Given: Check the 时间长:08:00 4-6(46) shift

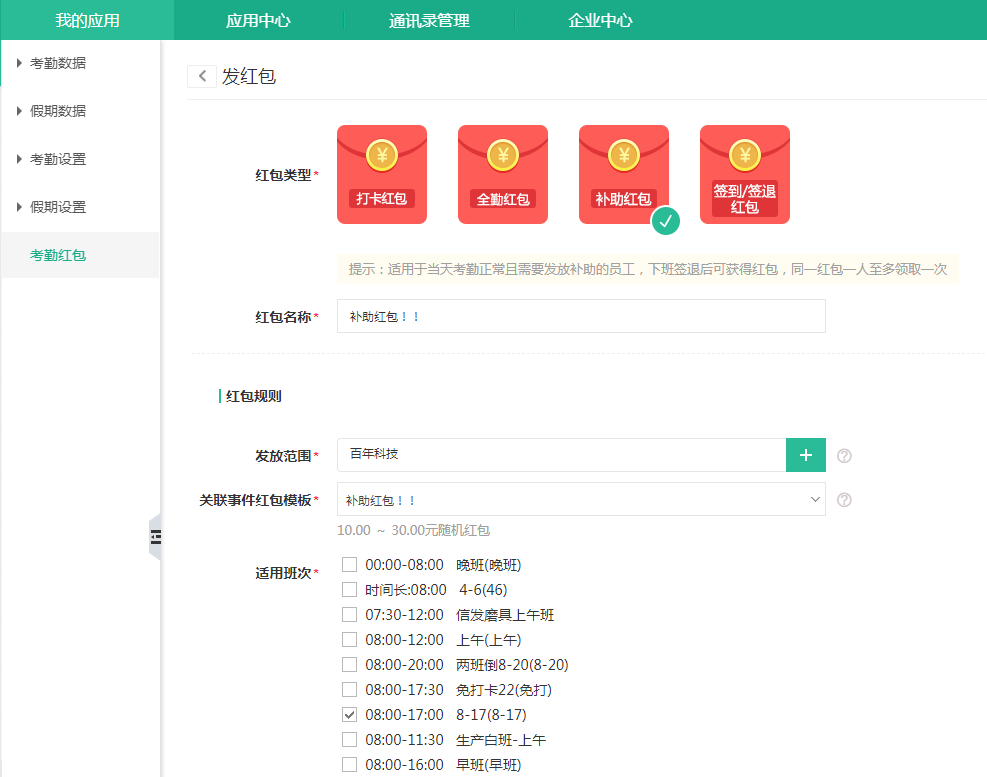Looking at the screenshot, I should [349, 589].
